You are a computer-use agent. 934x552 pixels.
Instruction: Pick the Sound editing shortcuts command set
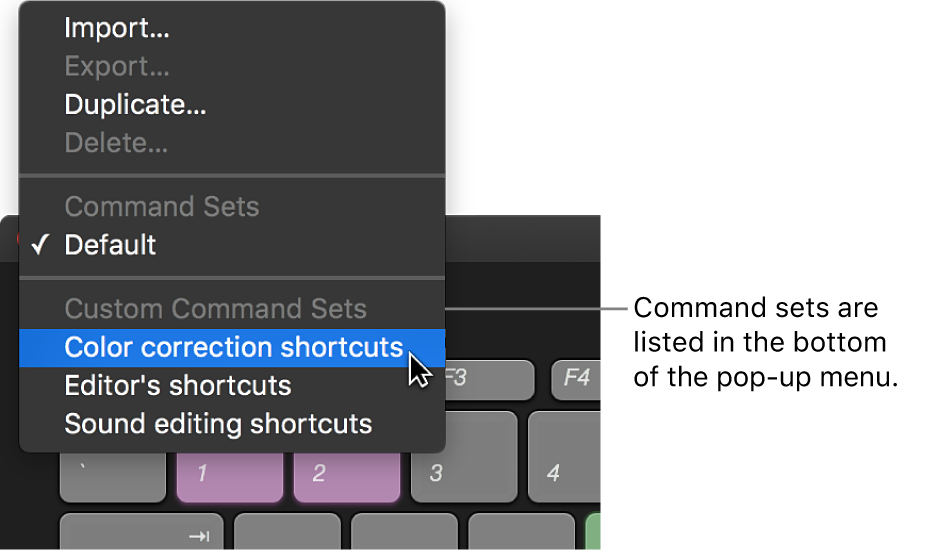(x=218, y=424)
